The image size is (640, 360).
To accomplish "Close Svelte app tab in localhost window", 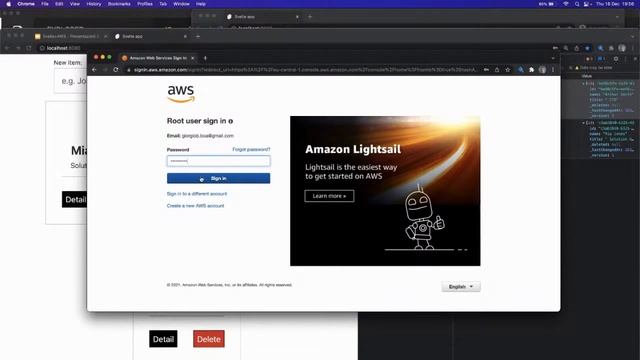I will tap(185, 36).
